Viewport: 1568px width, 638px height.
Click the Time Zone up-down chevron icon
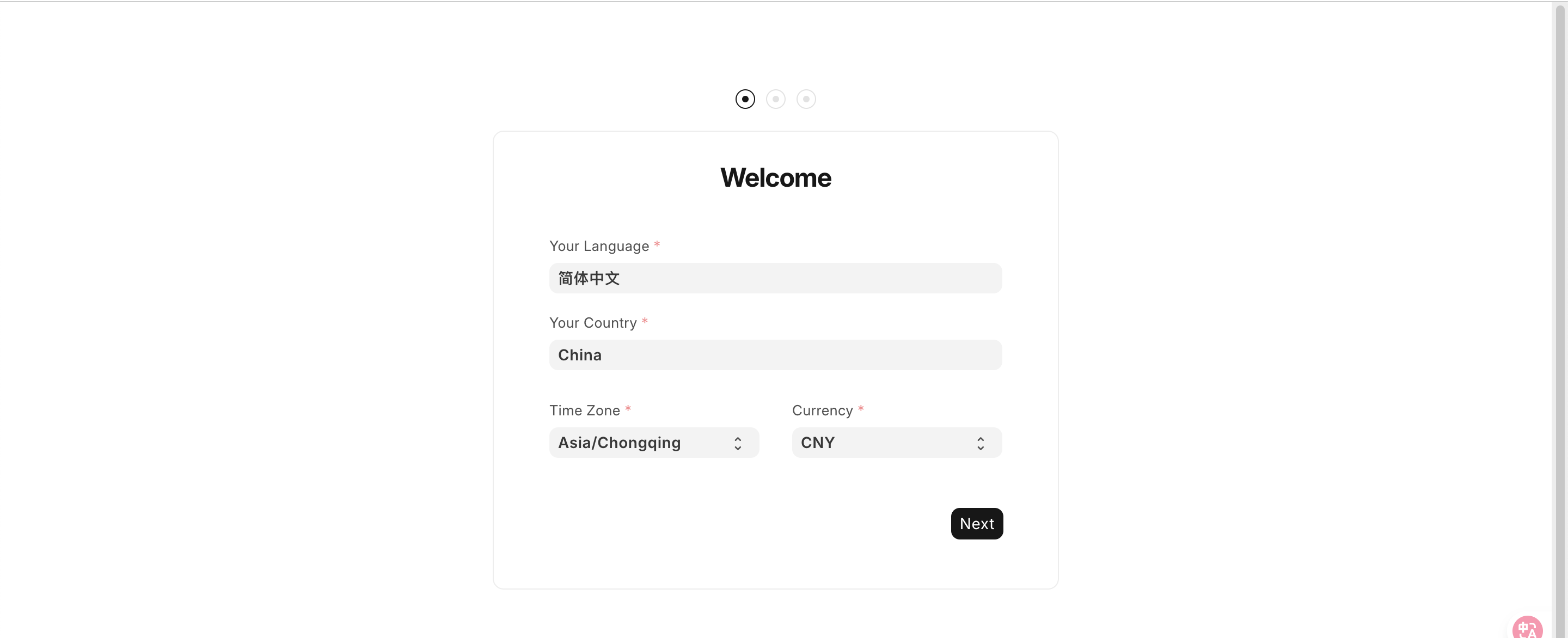[x=738, y=443]
